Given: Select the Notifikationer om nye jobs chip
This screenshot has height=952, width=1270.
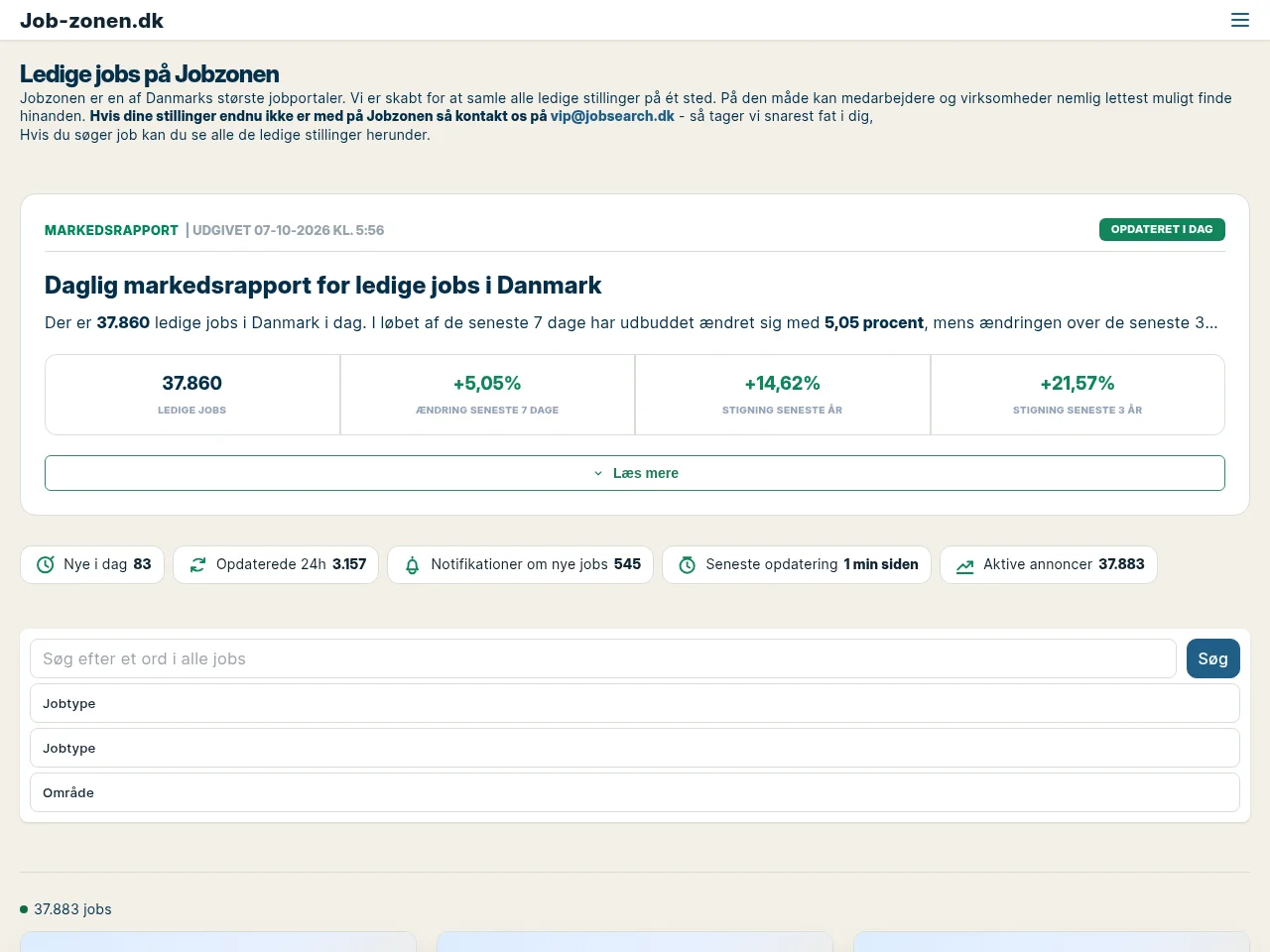Looking at the screenshot, I should (x=521, y=564).
